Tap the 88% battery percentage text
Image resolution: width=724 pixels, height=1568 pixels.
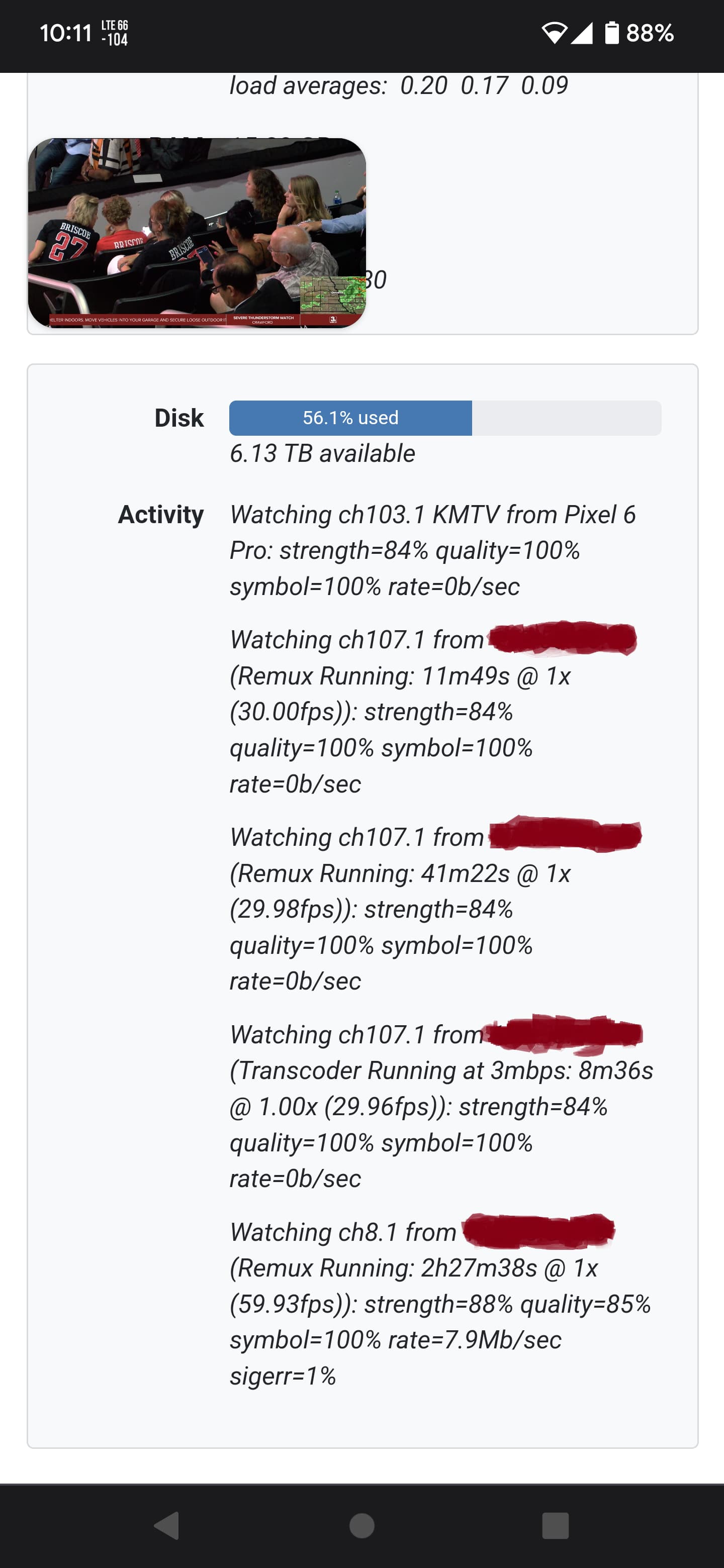click(650, 33)
